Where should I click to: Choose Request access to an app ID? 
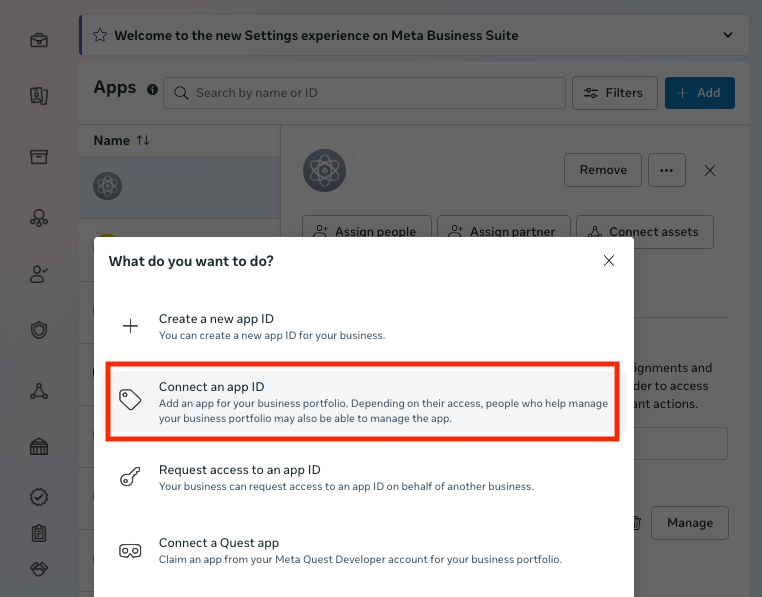click(363, 477)
